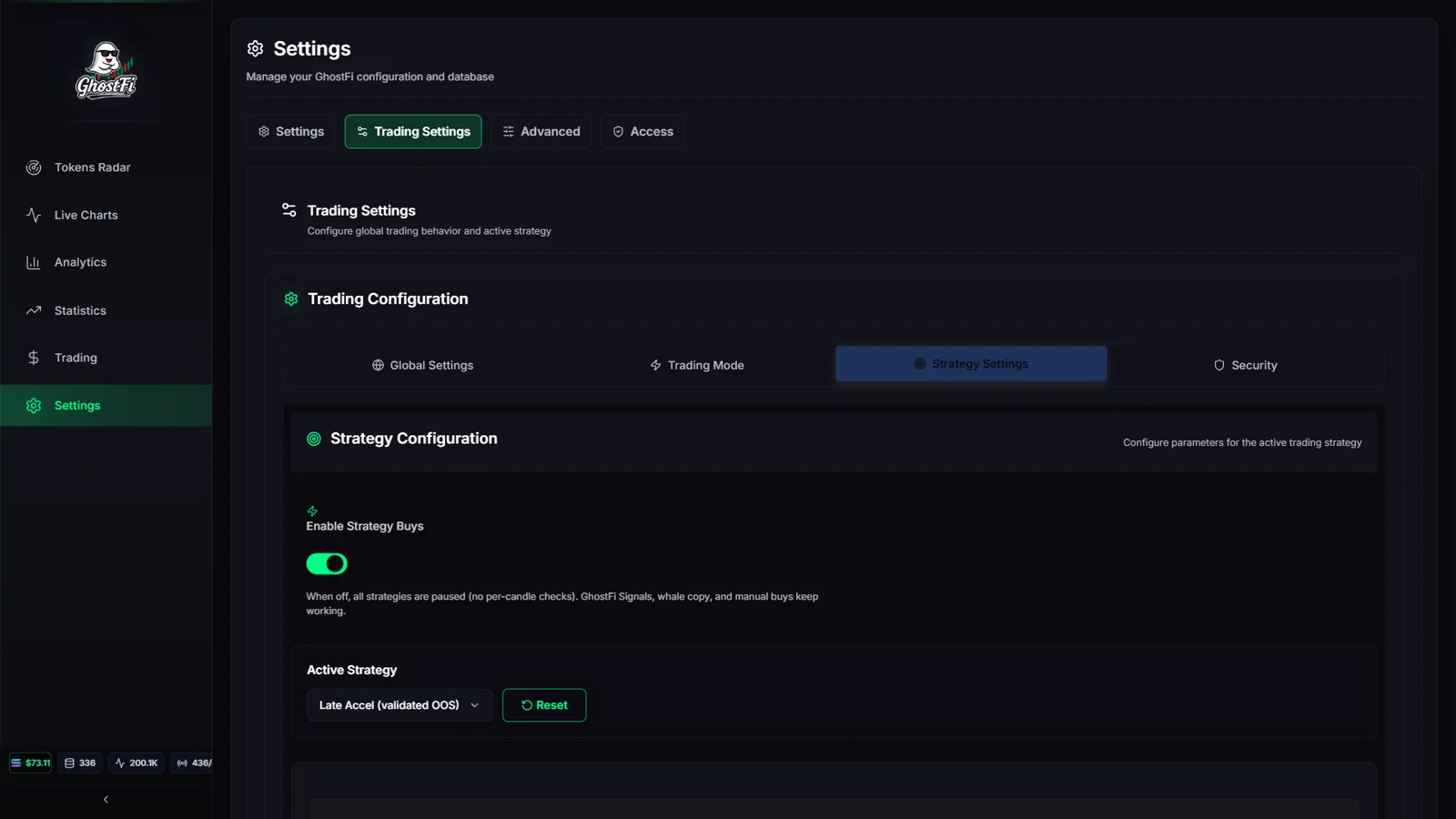
Task: Click the "Strategy Configuration" heading text
Action: point(414,439)
